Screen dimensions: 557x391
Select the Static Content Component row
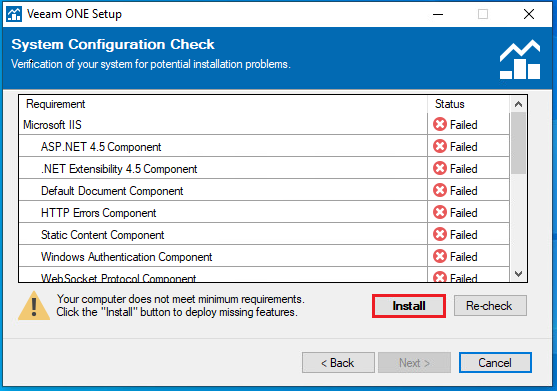pyautogui.click(x=264, y=234)
